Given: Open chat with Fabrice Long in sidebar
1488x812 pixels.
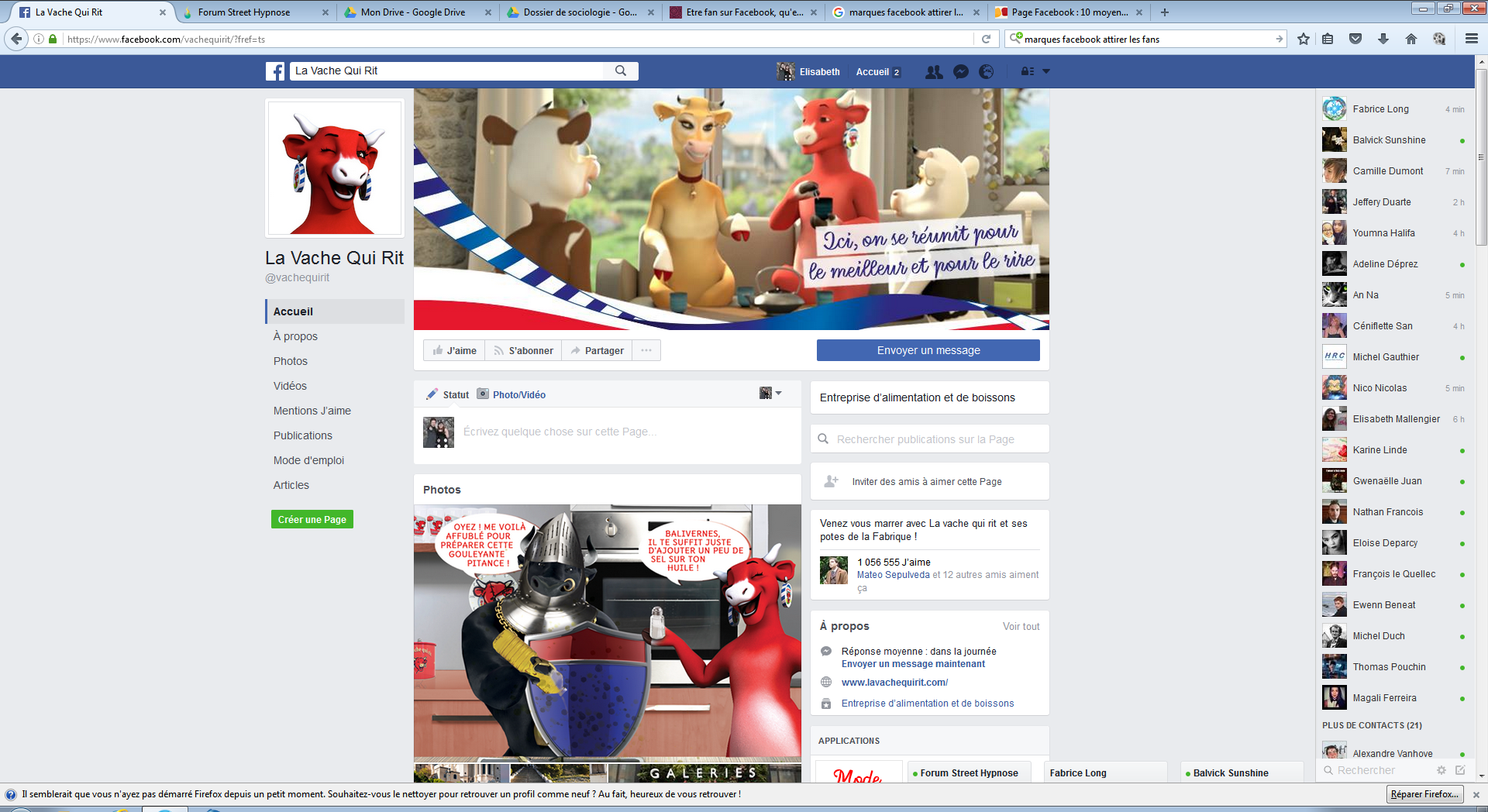Looking at the screenshot, I should pyautogui.click(x=1393, y=109).
